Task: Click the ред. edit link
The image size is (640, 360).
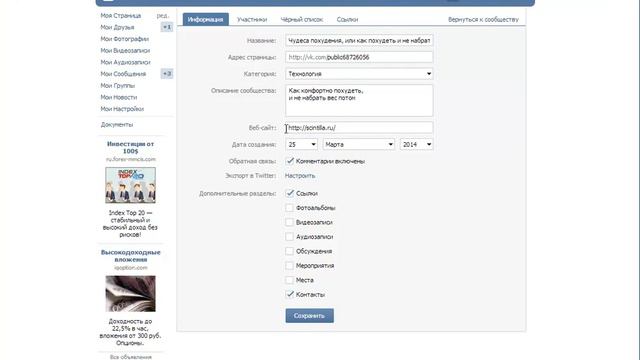Action: pos(163,16)
